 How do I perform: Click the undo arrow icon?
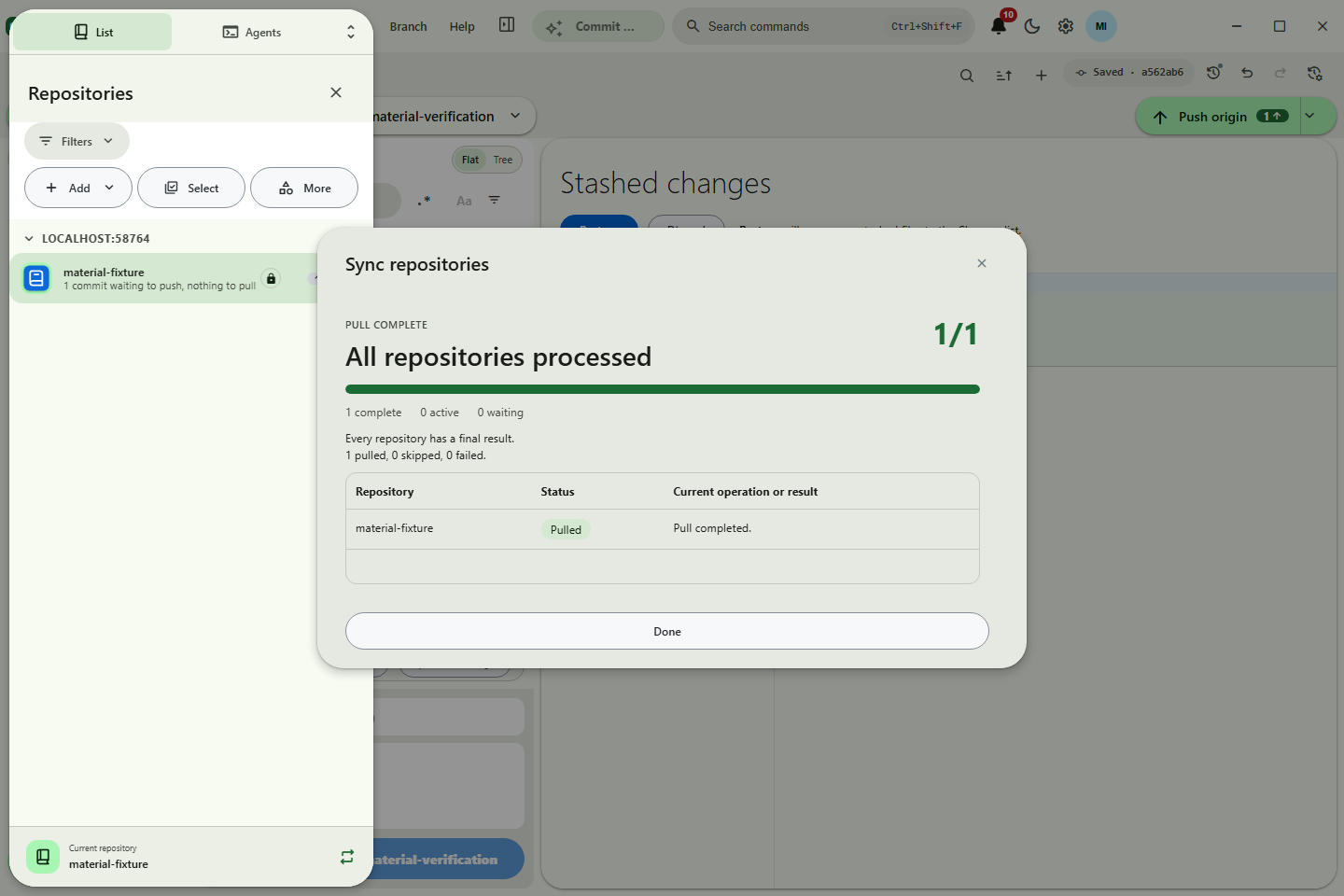tap(1247, 72)
